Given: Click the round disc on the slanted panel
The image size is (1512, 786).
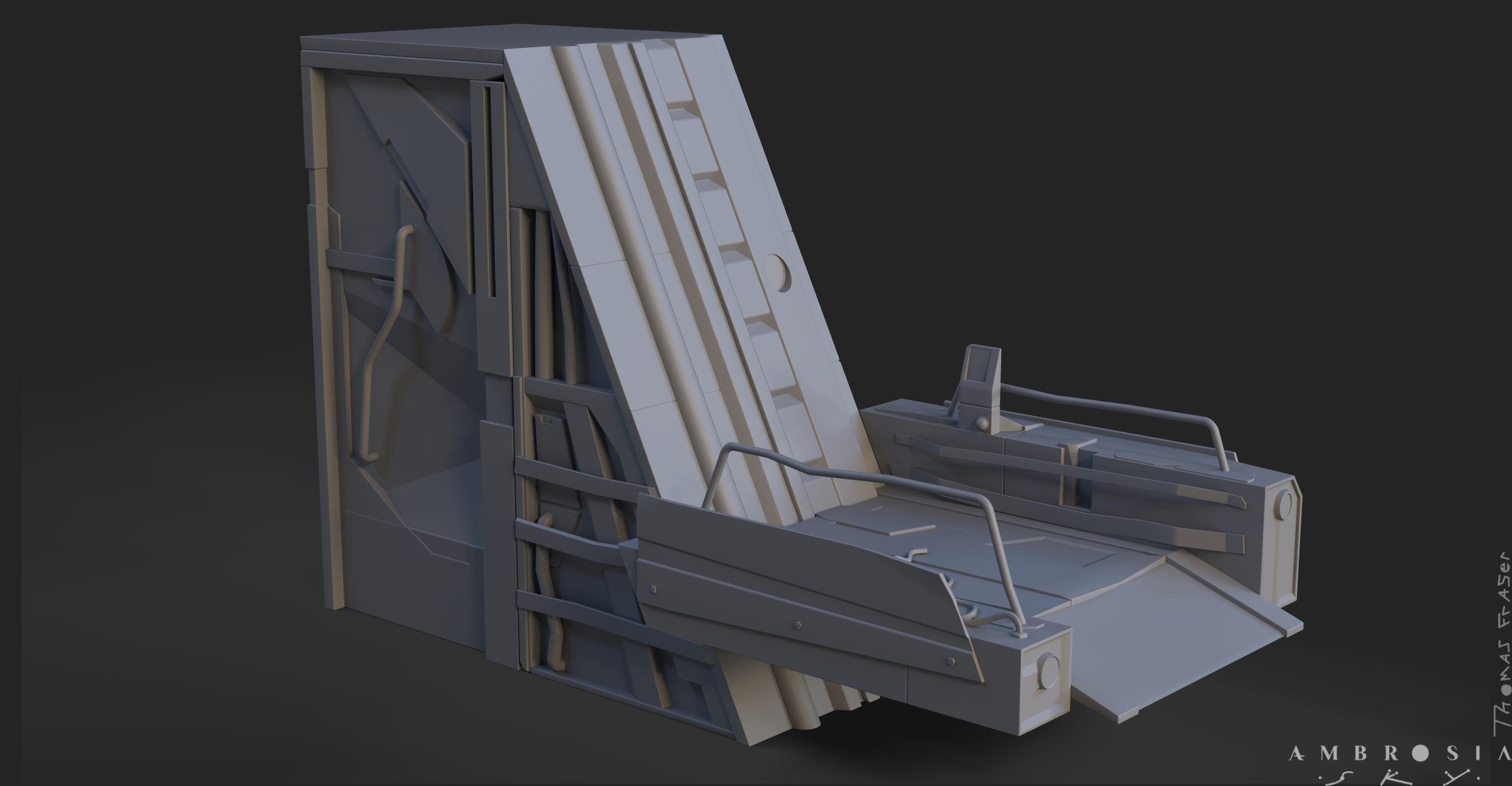Looking at the screenshot, I should tap(777, 272).
